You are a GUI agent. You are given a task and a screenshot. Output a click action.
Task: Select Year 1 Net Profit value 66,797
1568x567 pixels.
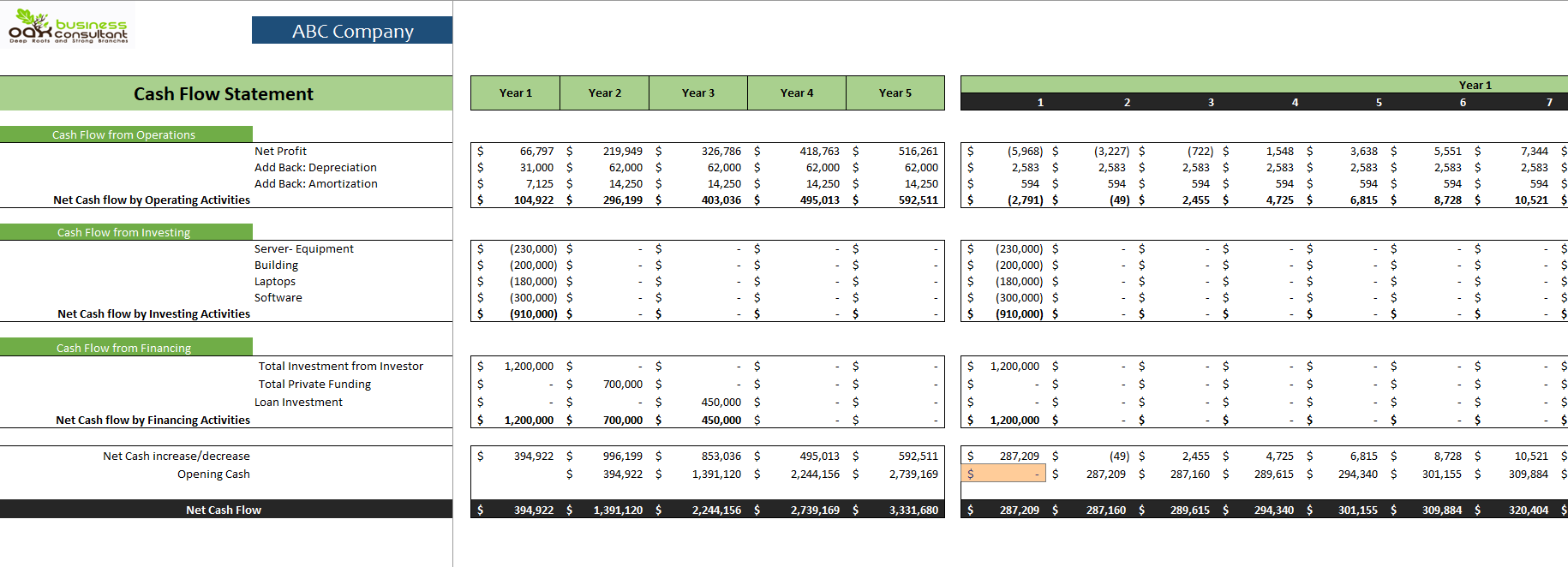pos(536,151)
